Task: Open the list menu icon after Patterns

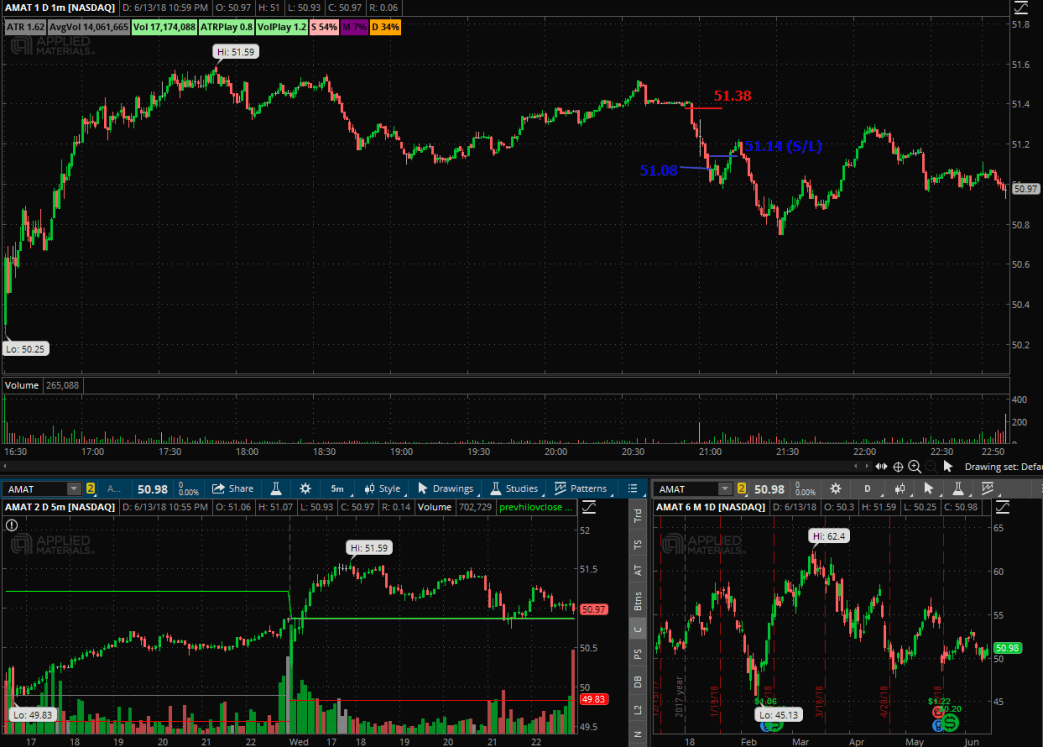Action: tap(631, 489)
